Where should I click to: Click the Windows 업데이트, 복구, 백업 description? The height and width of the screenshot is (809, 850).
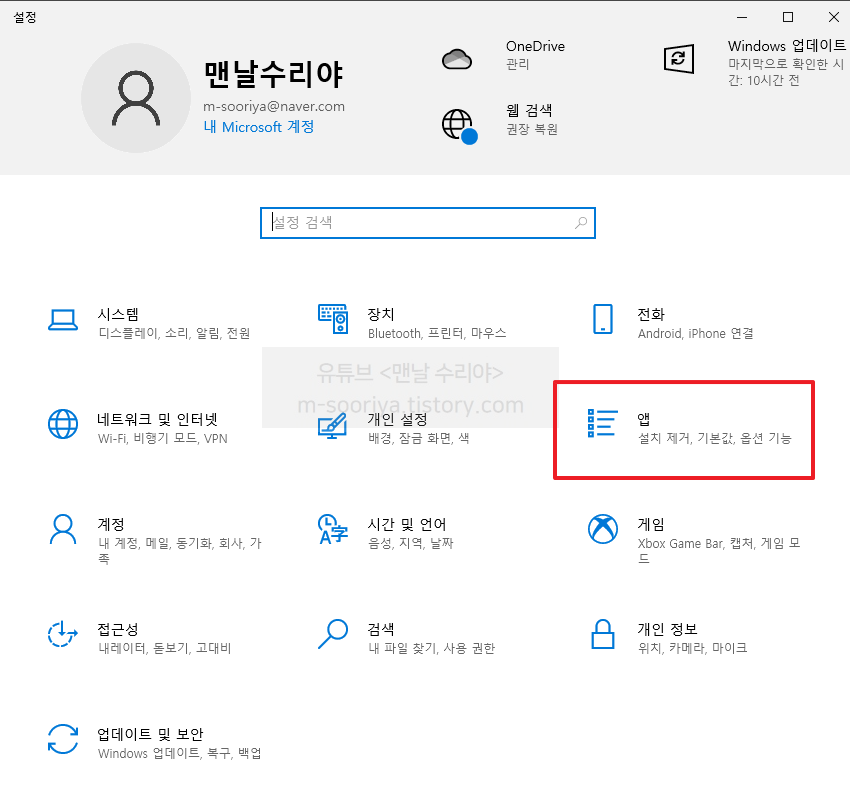179,753
